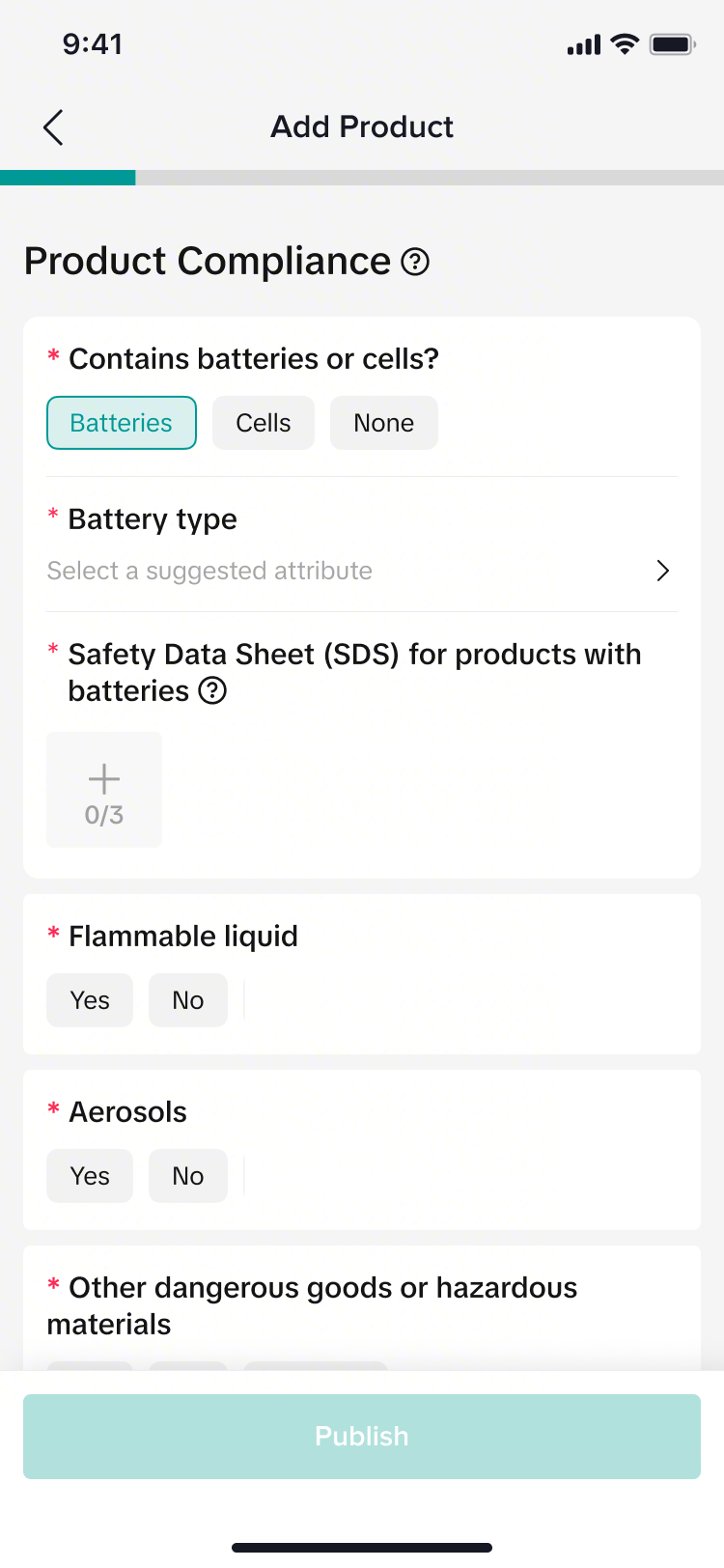This screenshot has height=1568, width=724.
Task: Expand Battery type chevron arrow
Action: click(x=662, y=571)
